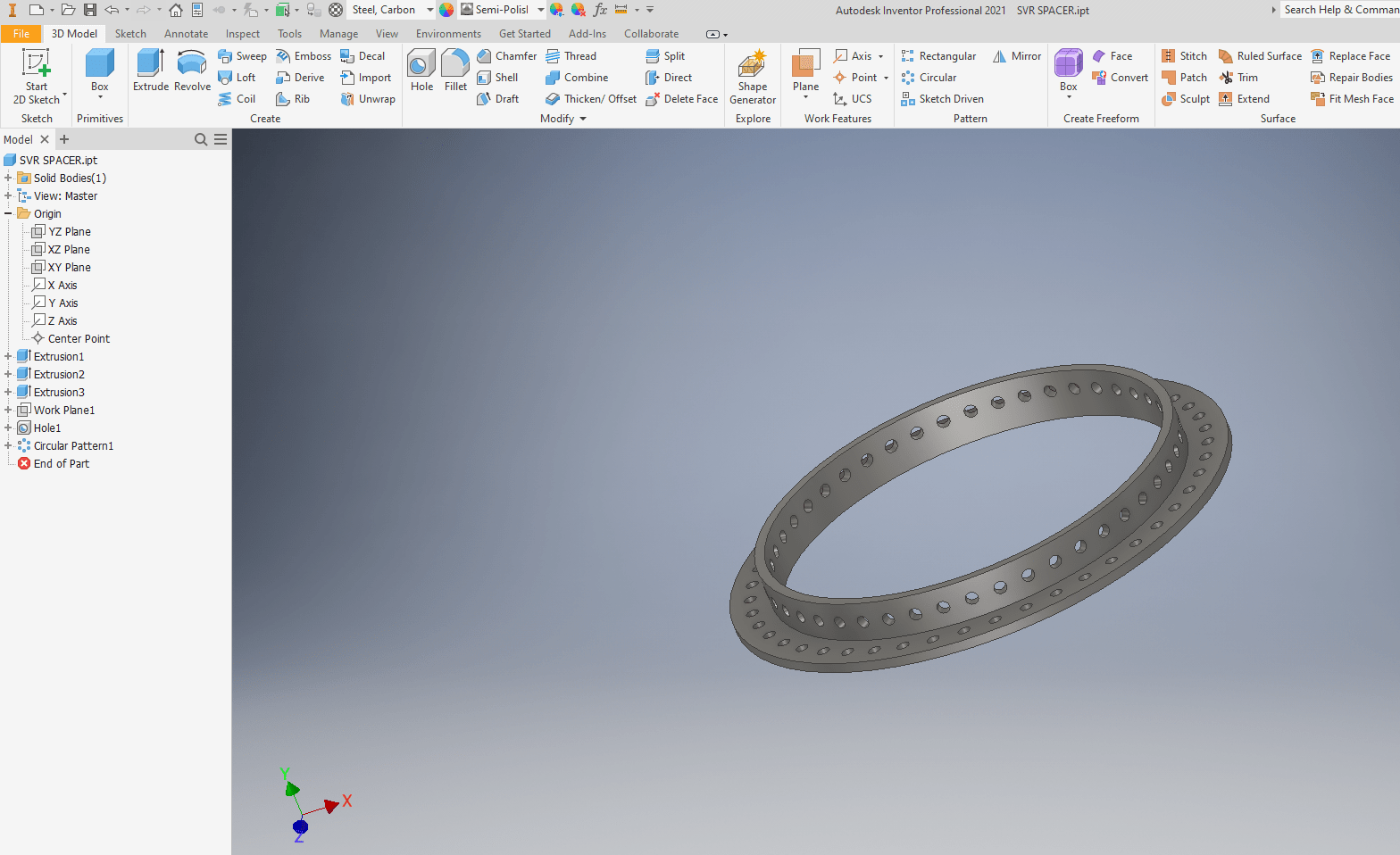Click the Search Help & Commands field
The image size is (1400, 855).
coord(1339,10)
